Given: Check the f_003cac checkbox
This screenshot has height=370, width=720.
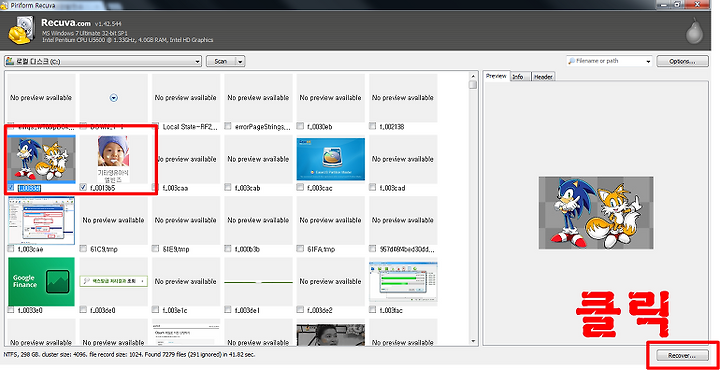Looking at the screenshot, I should [300, 187].
